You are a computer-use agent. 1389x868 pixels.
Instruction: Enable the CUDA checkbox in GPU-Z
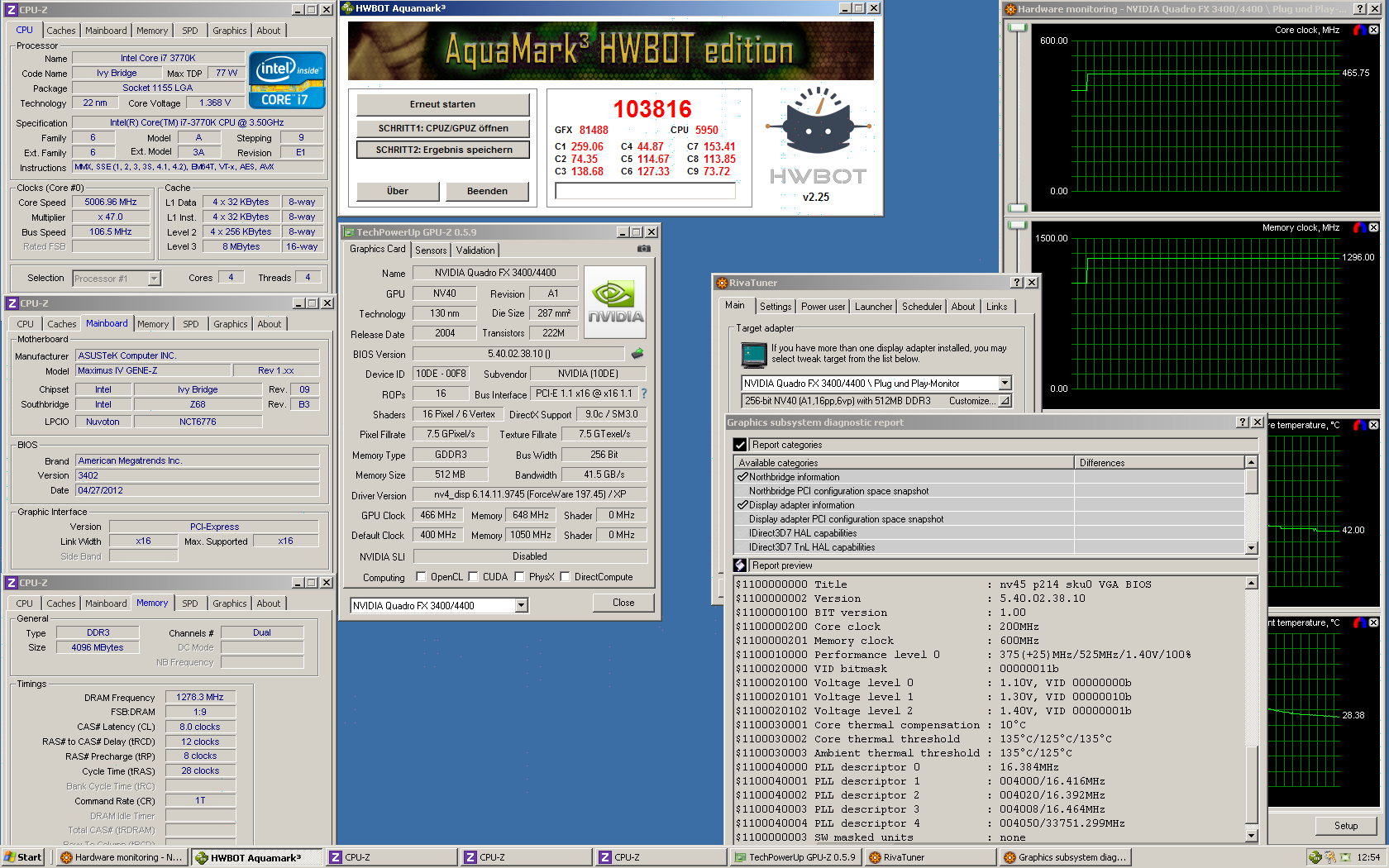tap(473, 577)
